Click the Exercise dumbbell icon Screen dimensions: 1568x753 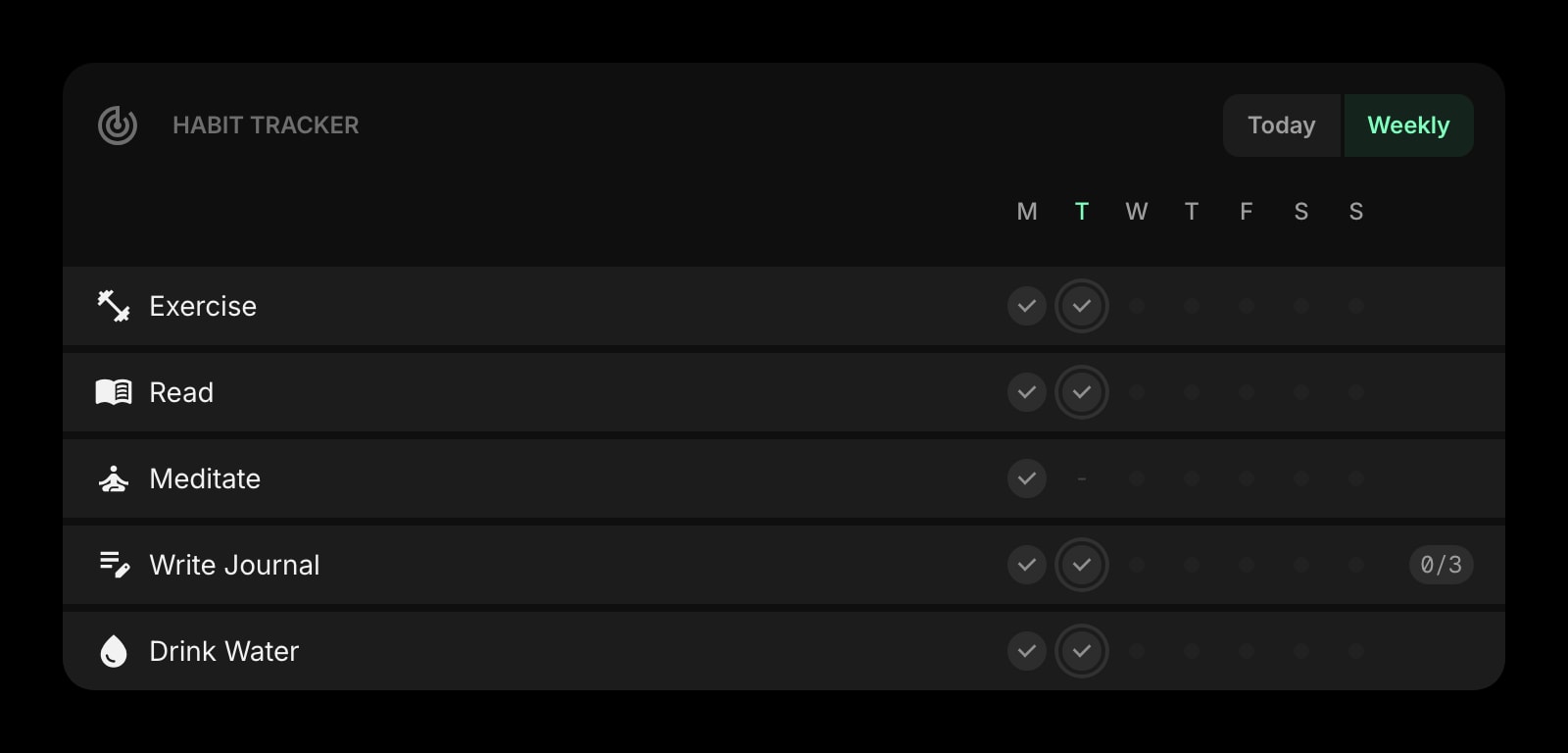(114, 306)
